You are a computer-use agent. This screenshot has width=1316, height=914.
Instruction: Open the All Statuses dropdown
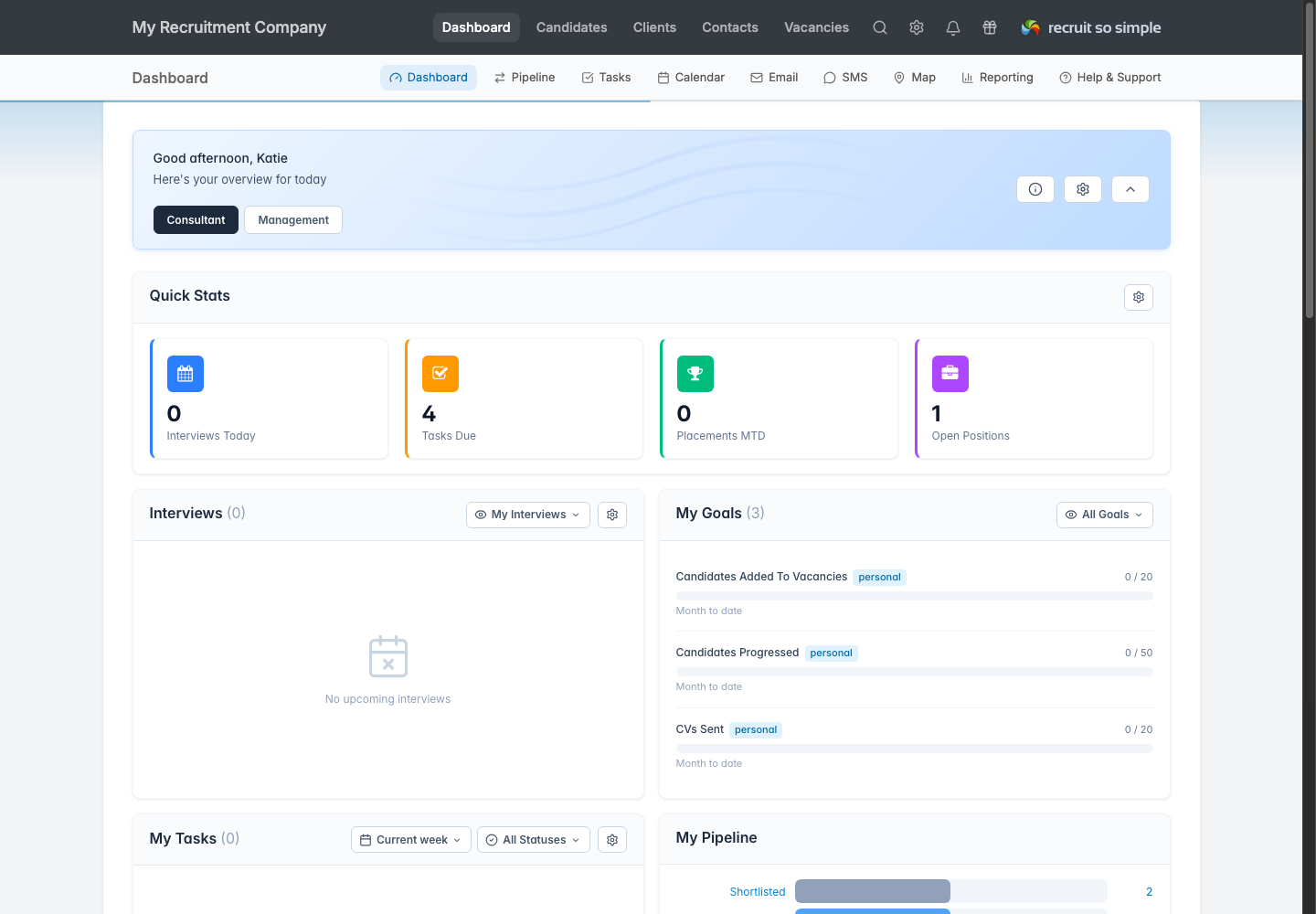point(534,840)
